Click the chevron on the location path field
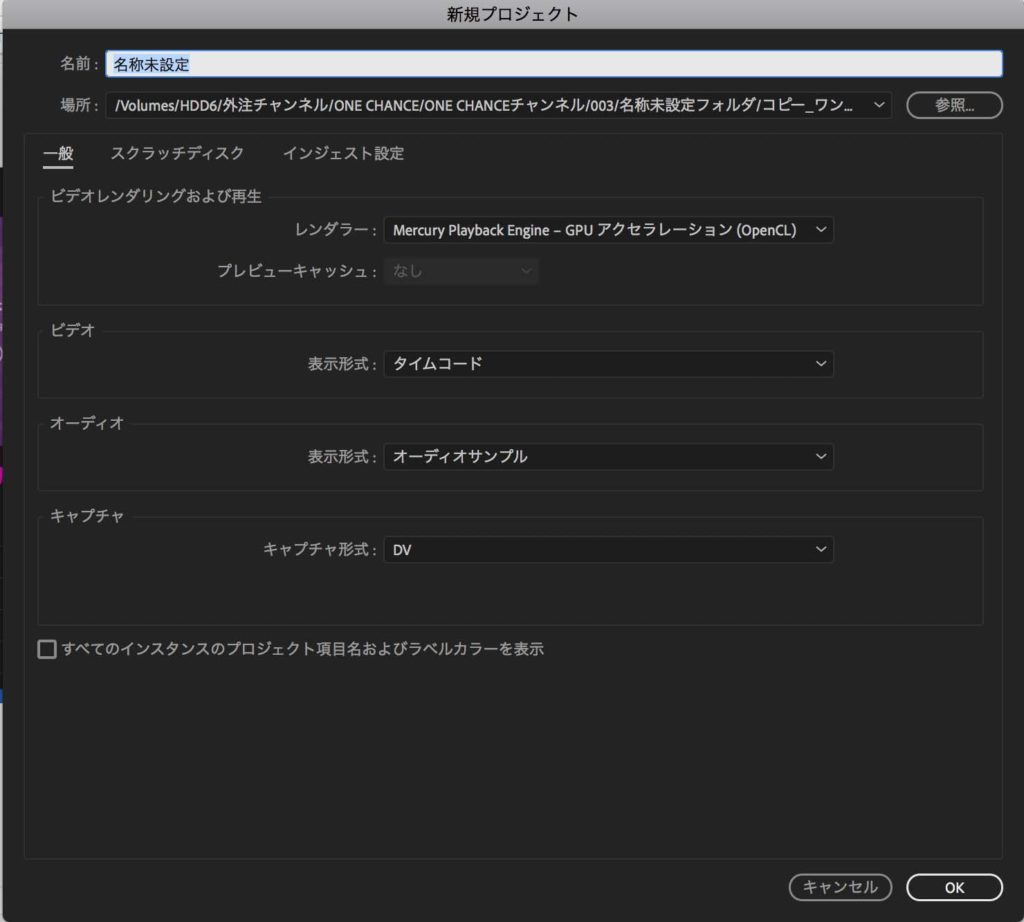 click(x=878, y=105)
